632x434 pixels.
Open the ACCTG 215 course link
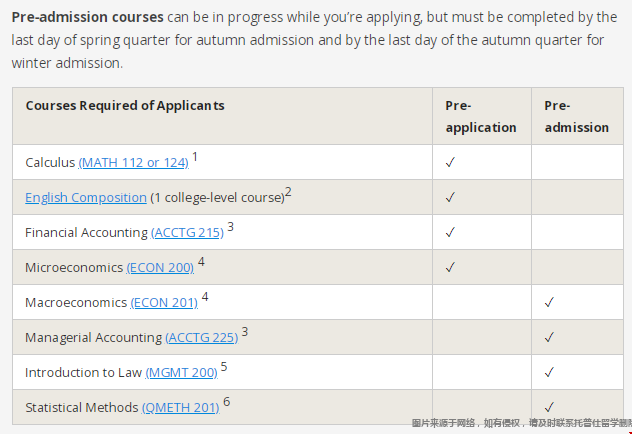[187, 232]
